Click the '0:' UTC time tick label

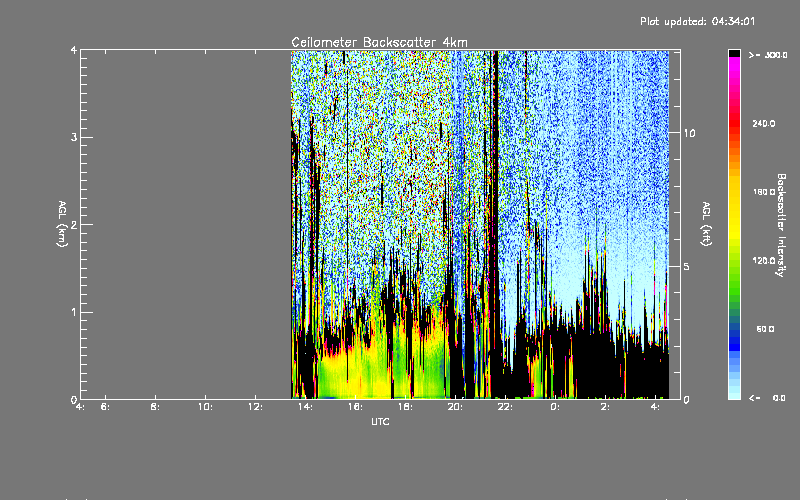(555, 407)
